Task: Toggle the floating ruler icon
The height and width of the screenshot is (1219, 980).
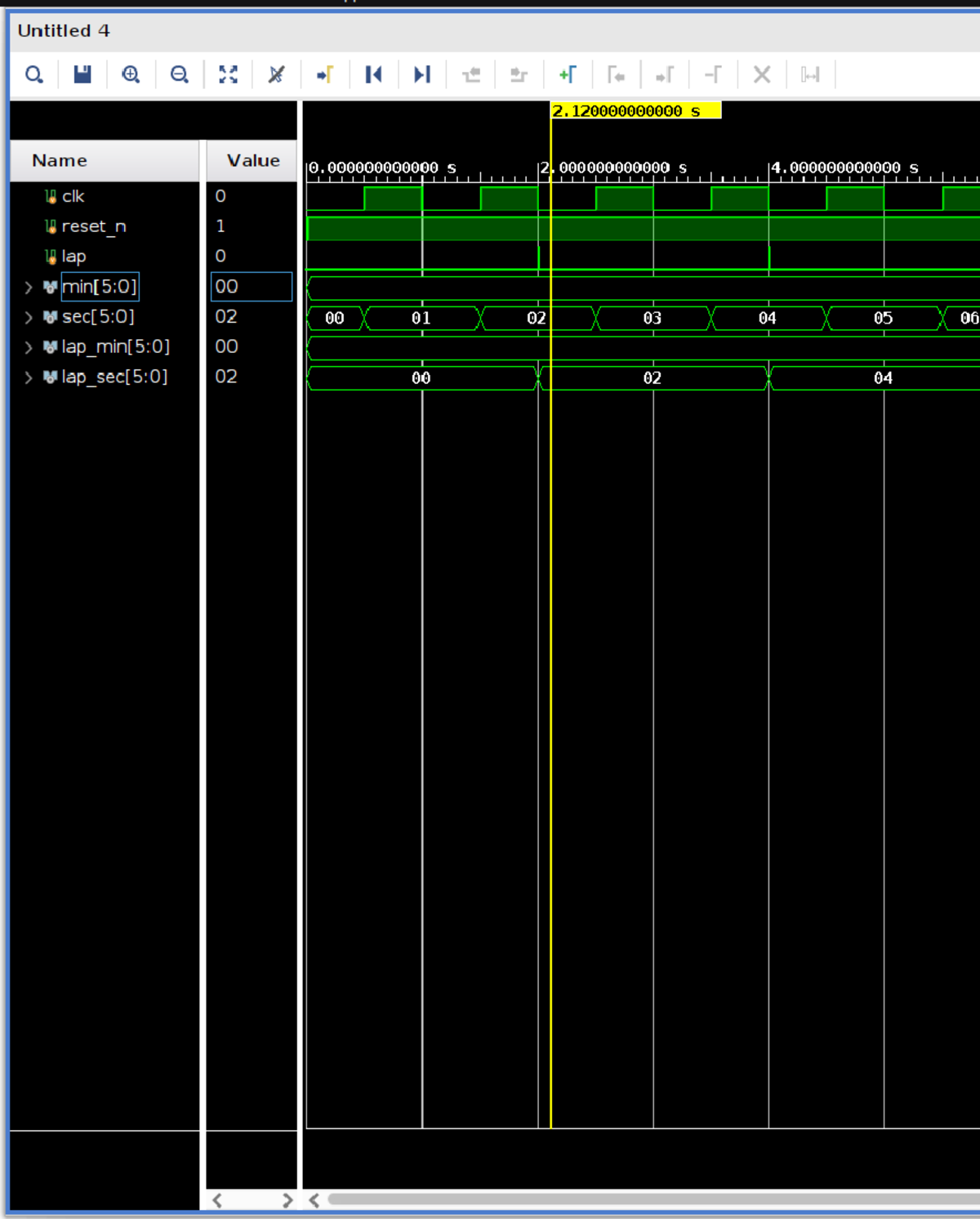Action: (810, 75)
